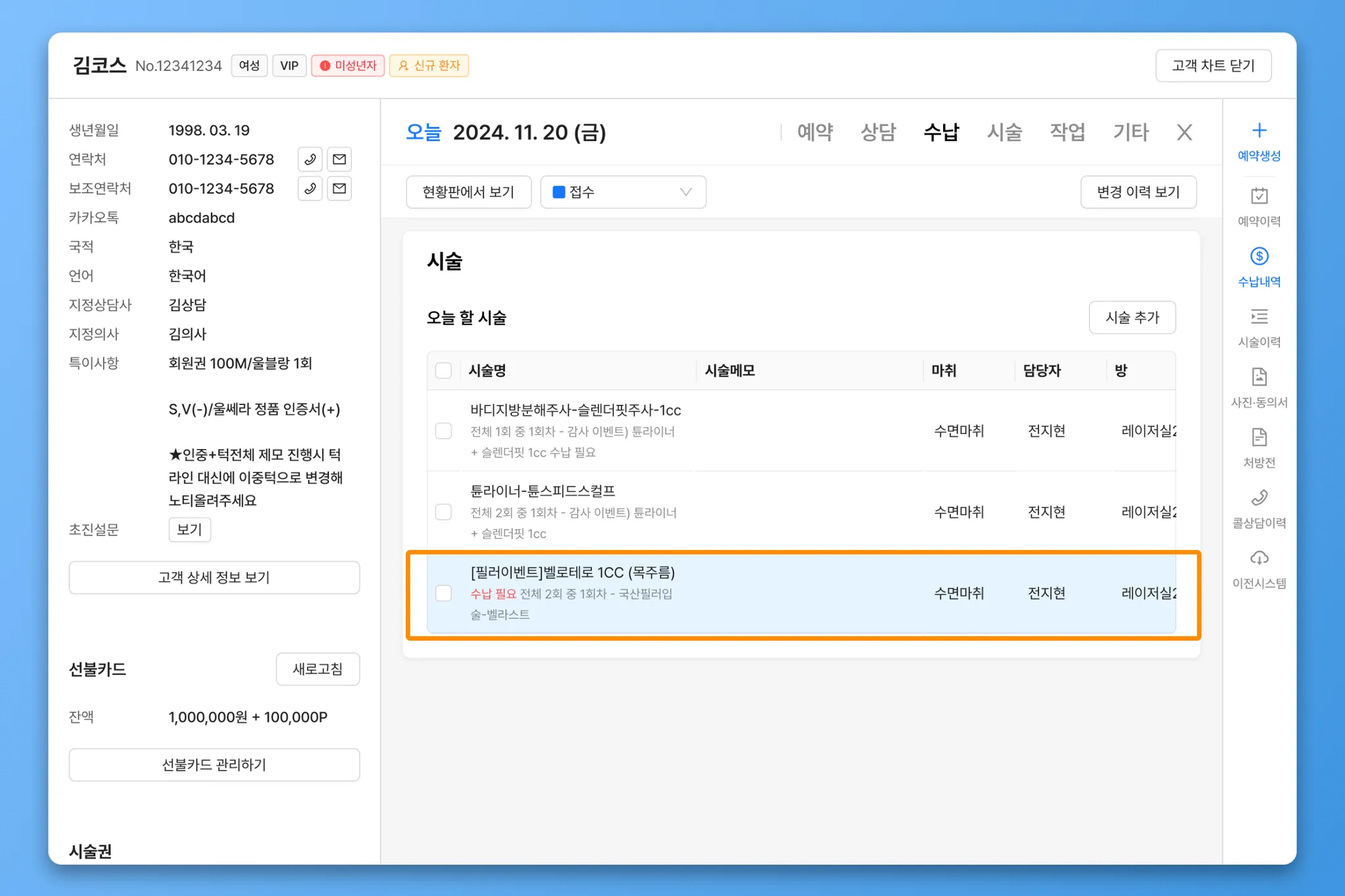Check the 바디지방분해주사-슬렌더핏주사-1cc row checkbox
Image resolution: width=1345 pixels, height=896 pixels.
(x=443, y=431)
